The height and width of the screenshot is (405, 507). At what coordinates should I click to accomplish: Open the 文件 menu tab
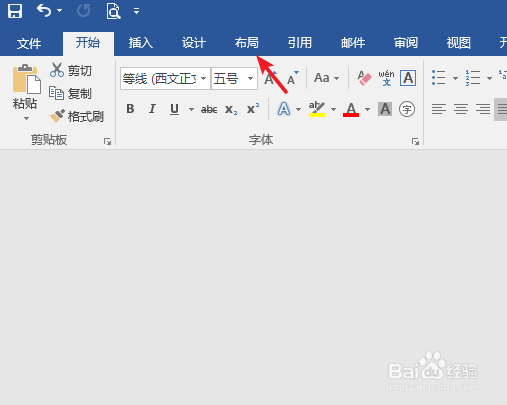tap(29, 43)
